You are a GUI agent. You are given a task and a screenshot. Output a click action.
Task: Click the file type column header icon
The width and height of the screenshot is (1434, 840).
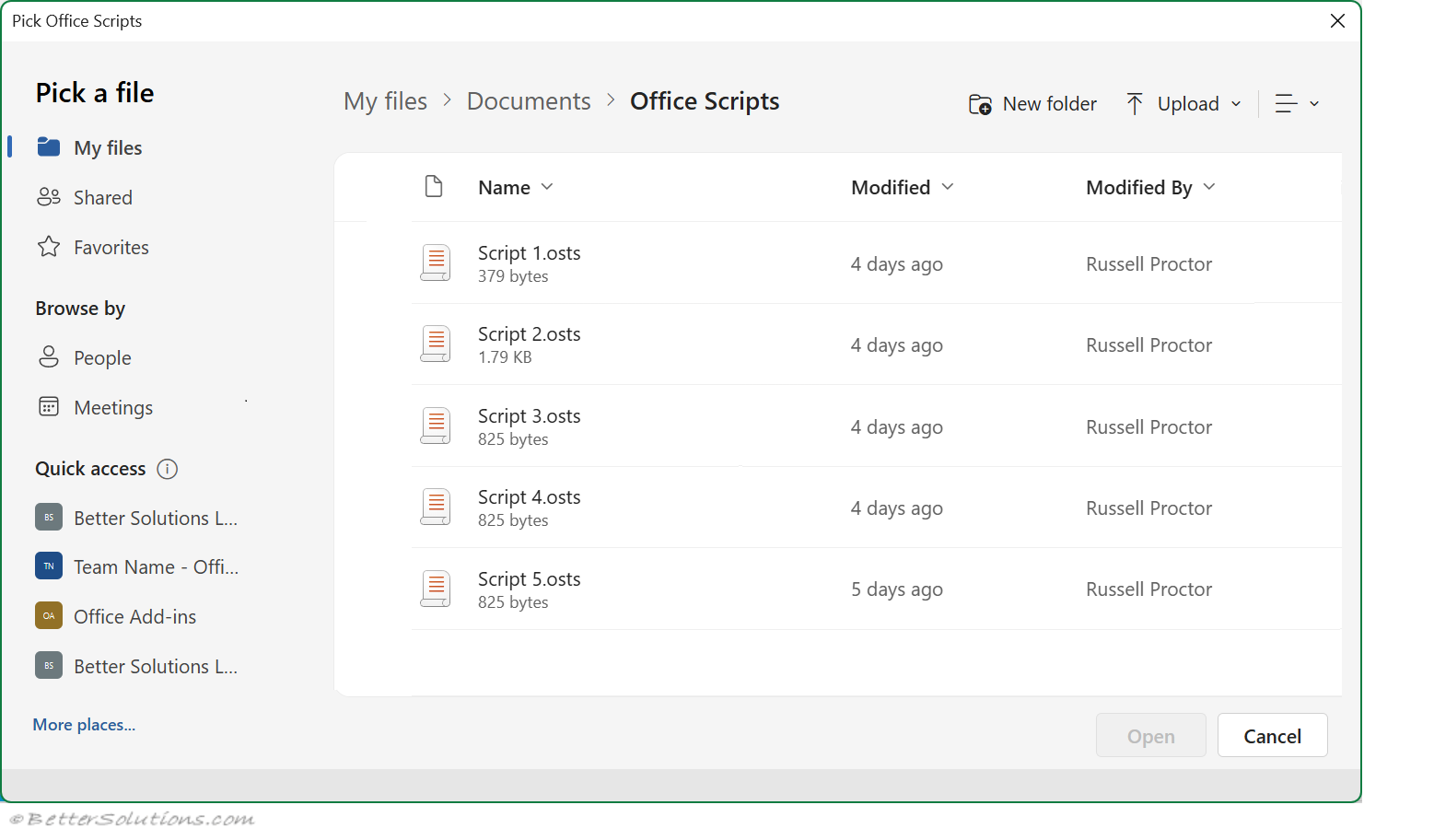pyautogui.click(x=434, y=187)
